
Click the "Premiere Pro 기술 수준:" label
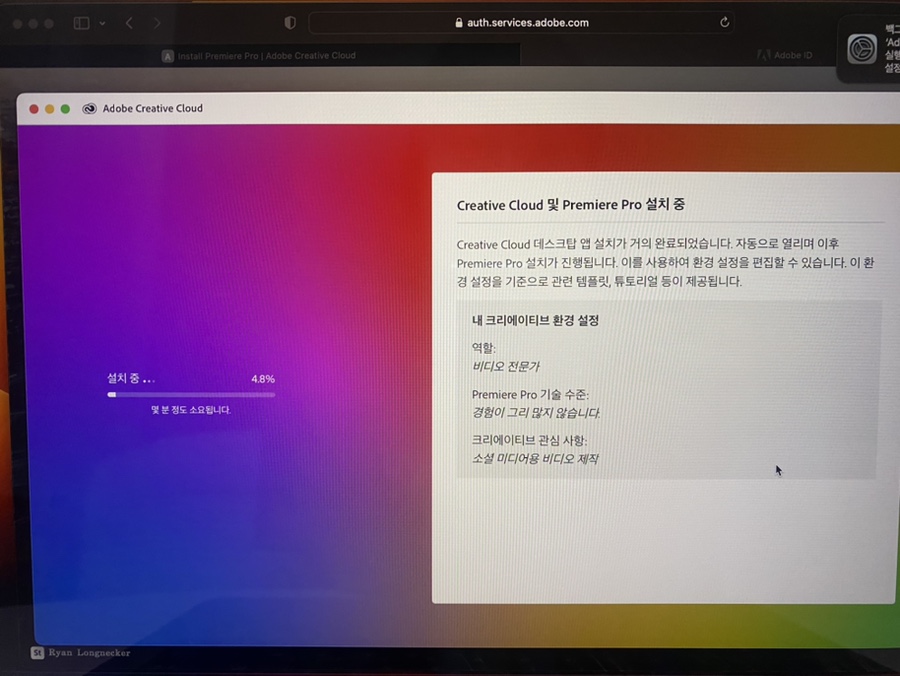tap(530, 394)
